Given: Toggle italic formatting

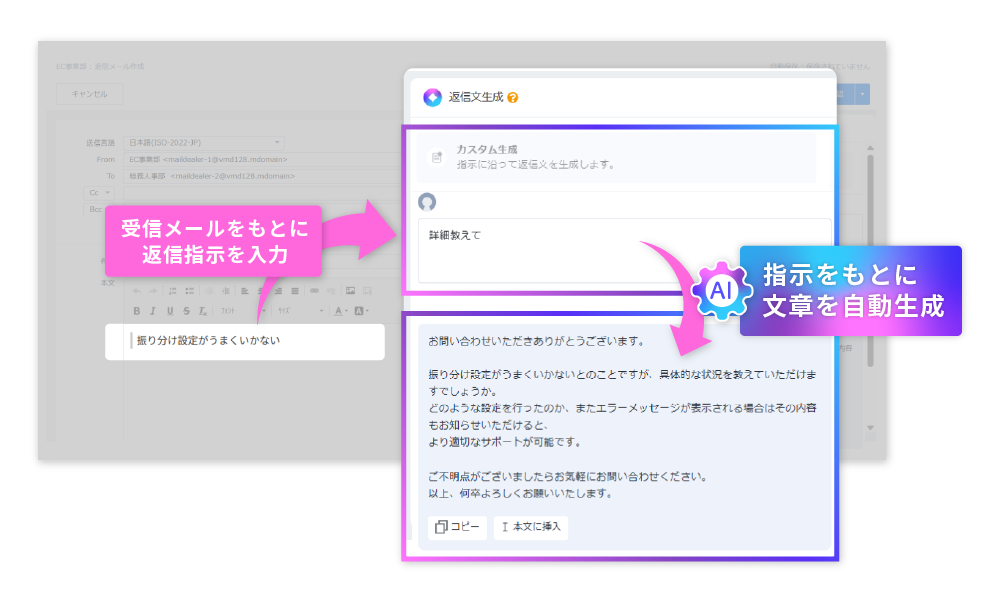Looking at the screenshot, I should [x=153, y=310].
